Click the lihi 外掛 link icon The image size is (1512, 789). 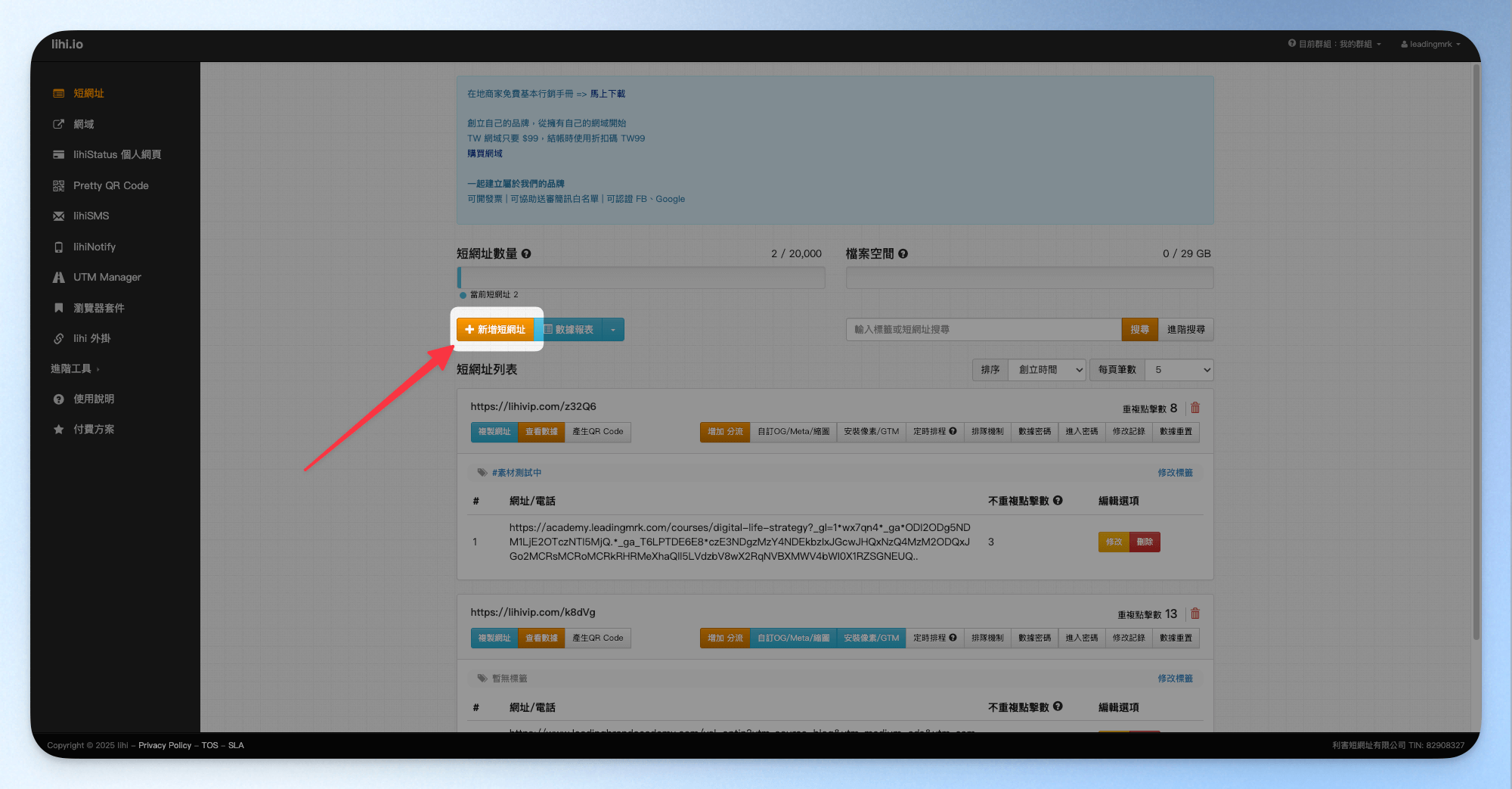[58, 339]
